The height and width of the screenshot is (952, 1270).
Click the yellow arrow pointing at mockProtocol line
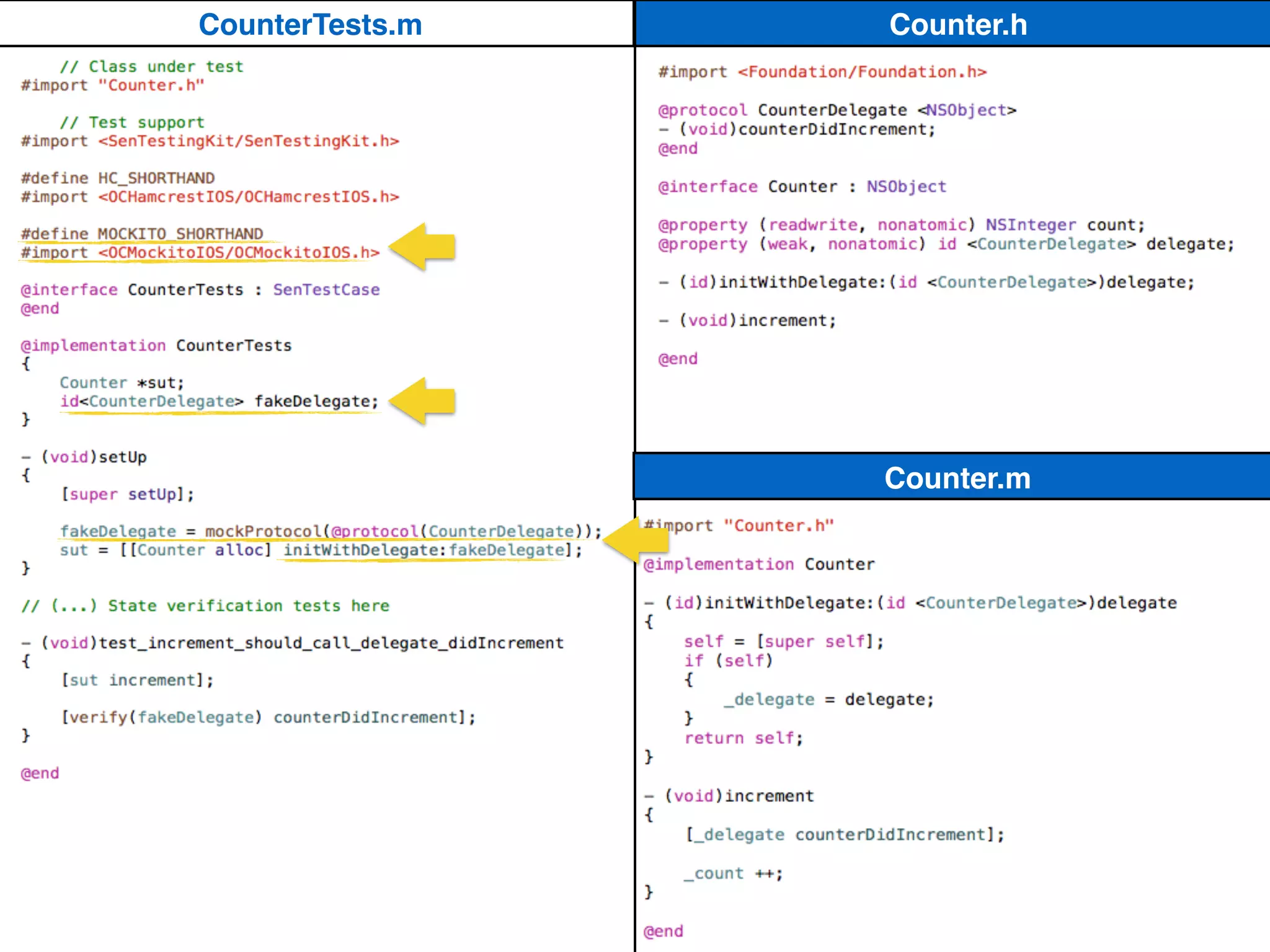(x=636, y=539)
